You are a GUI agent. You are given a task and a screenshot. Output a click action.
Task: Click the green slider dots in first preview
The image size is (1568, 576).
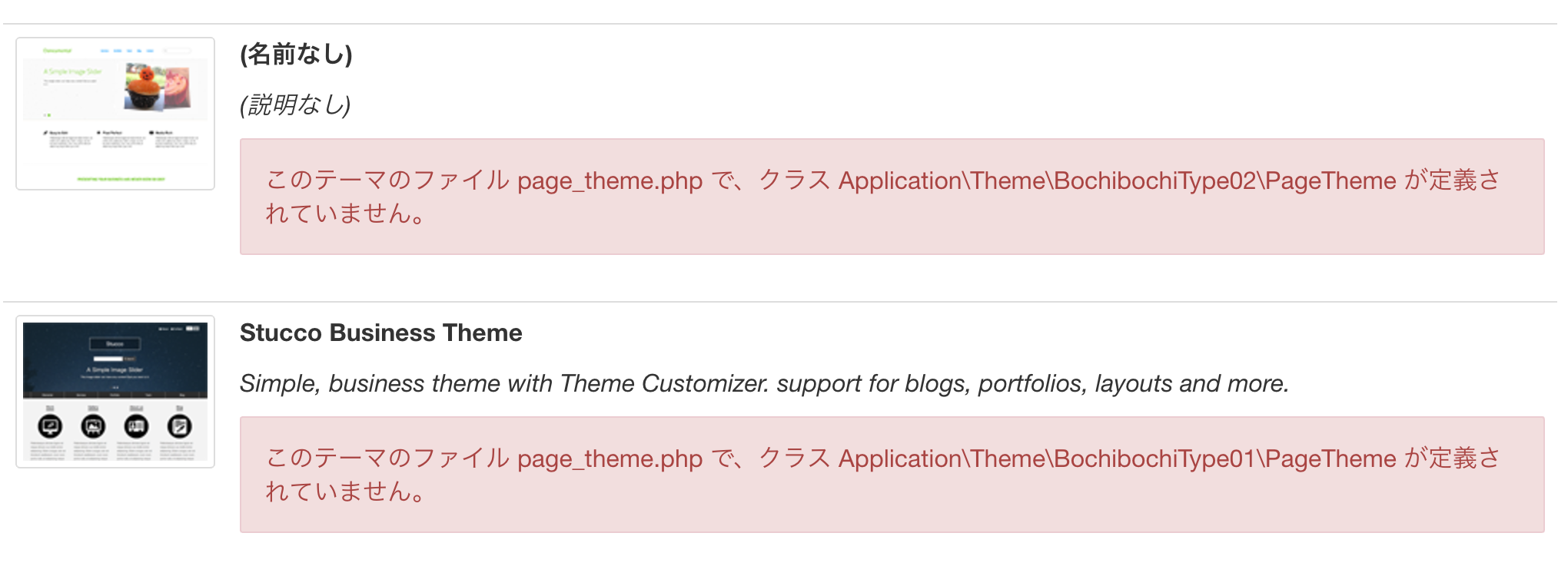(x=47, y=114)
